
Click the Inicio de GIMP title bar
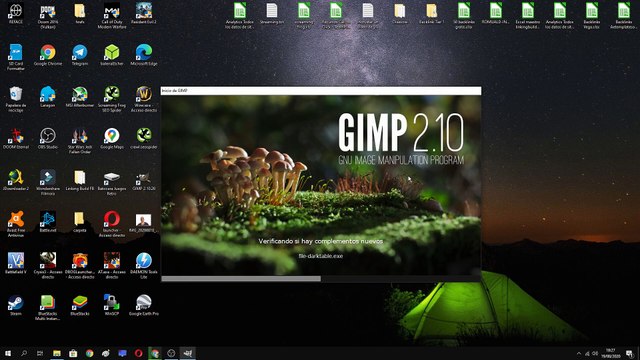click(x=321, y=90)
